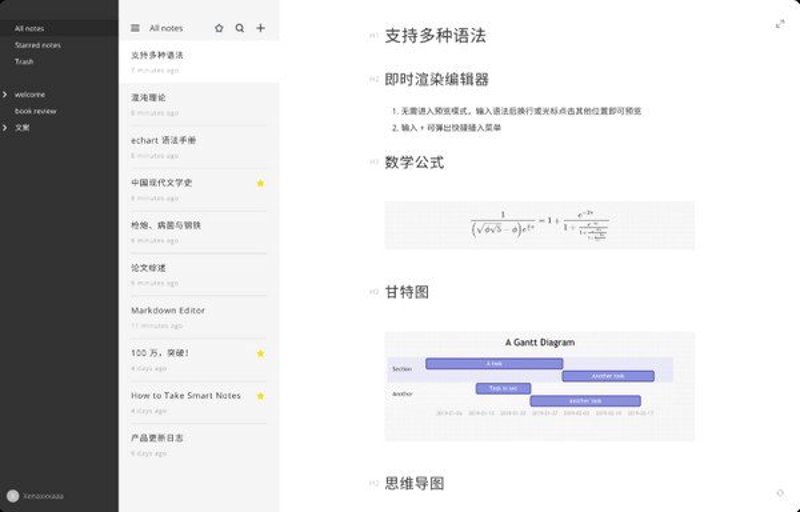Select the 支持多种语法 note in the list

coord(199,62)
